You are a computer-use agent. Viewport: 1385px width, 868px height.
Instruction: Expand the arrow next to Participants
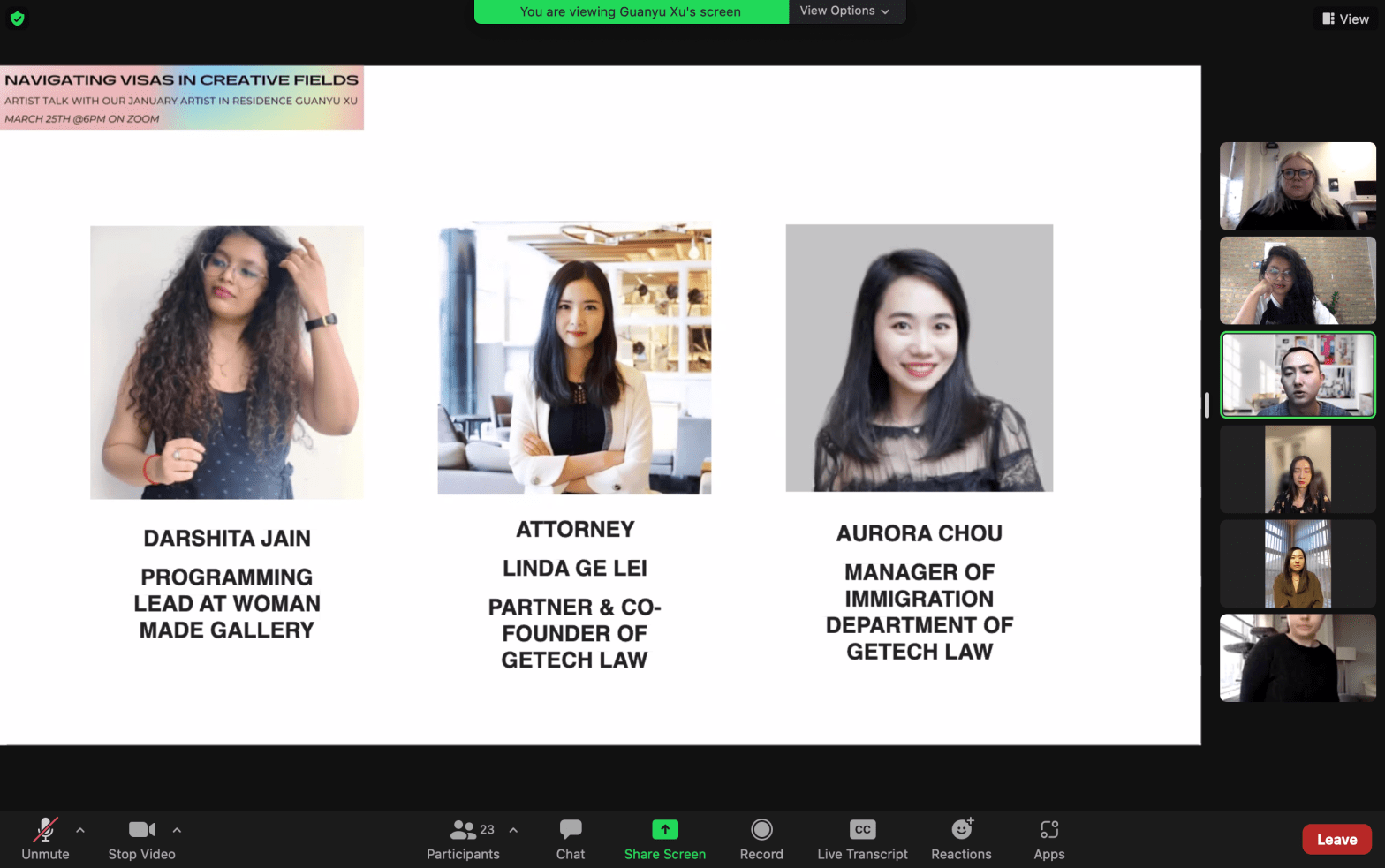(x=513, y=830)
